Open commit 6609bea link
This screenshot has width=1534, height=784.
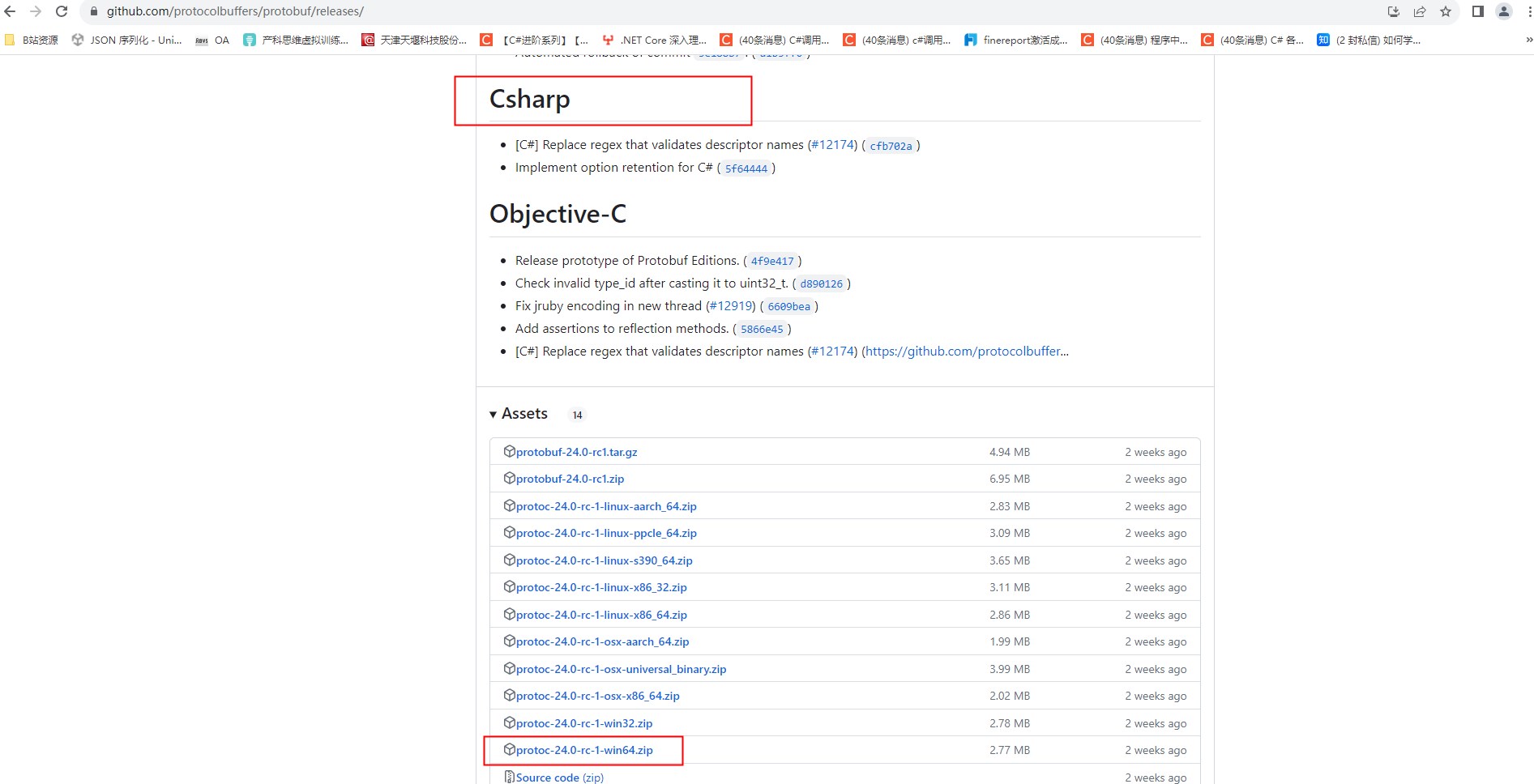788,306
